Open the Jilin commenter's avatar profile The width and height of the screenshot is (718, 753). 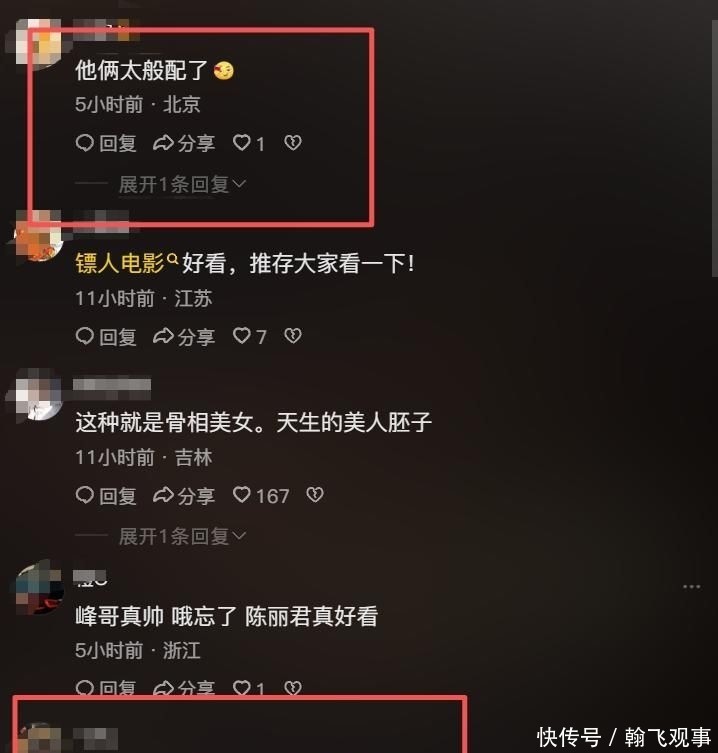pos(38,397)
